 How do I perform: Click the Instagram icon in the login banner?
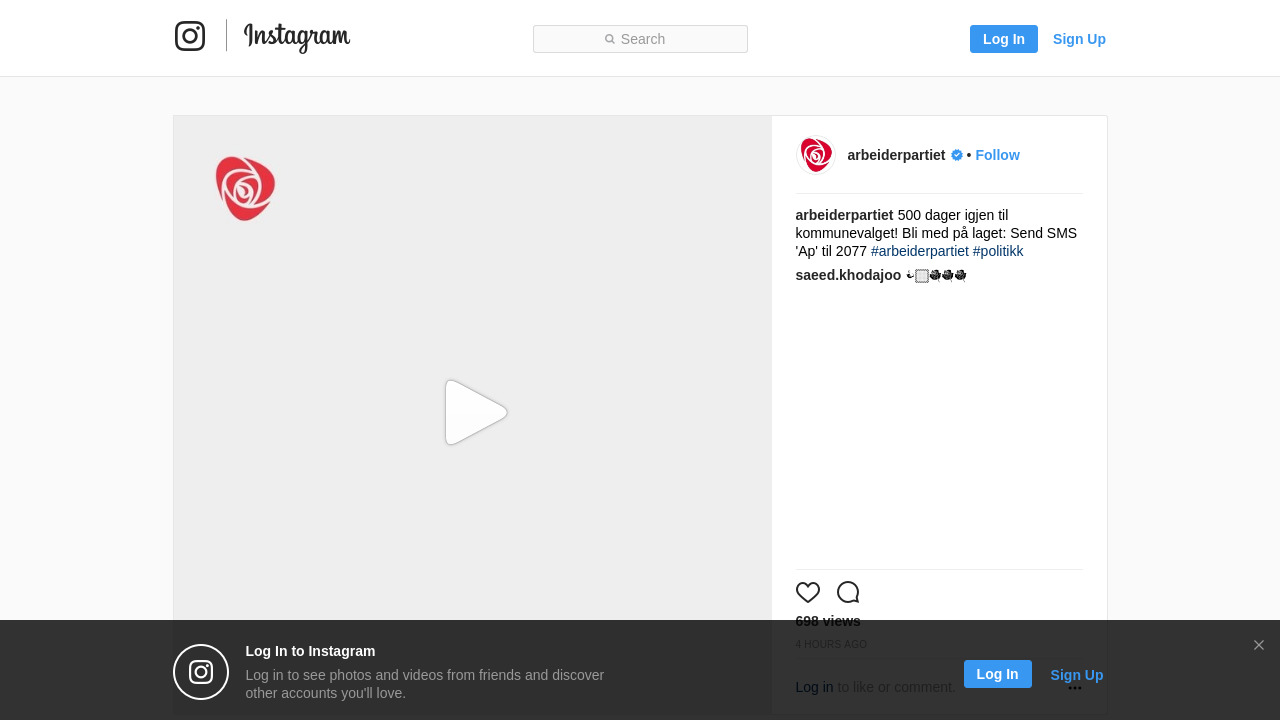(201, 672)
